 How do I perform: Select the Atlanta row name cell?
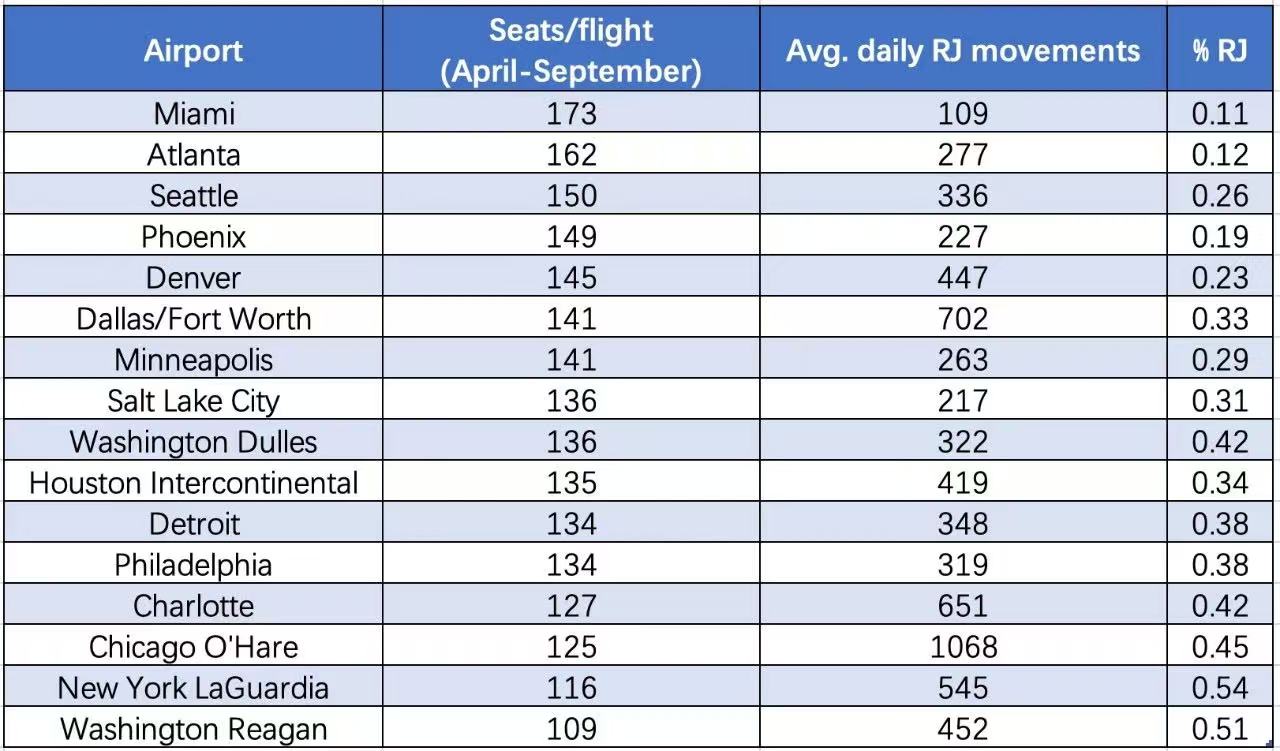point(194,154)
